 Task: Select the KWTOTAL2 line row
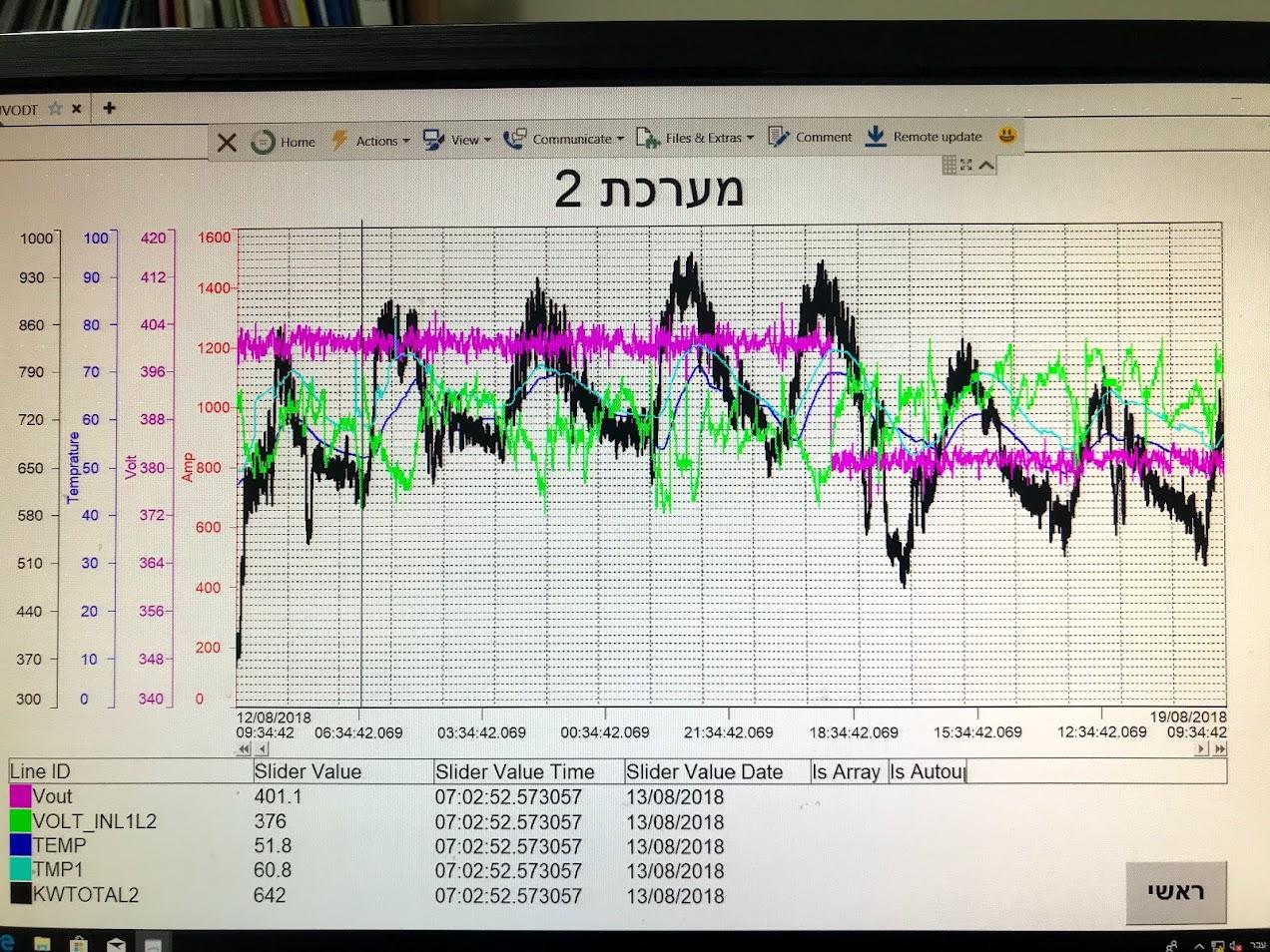[x=84, y=894]
